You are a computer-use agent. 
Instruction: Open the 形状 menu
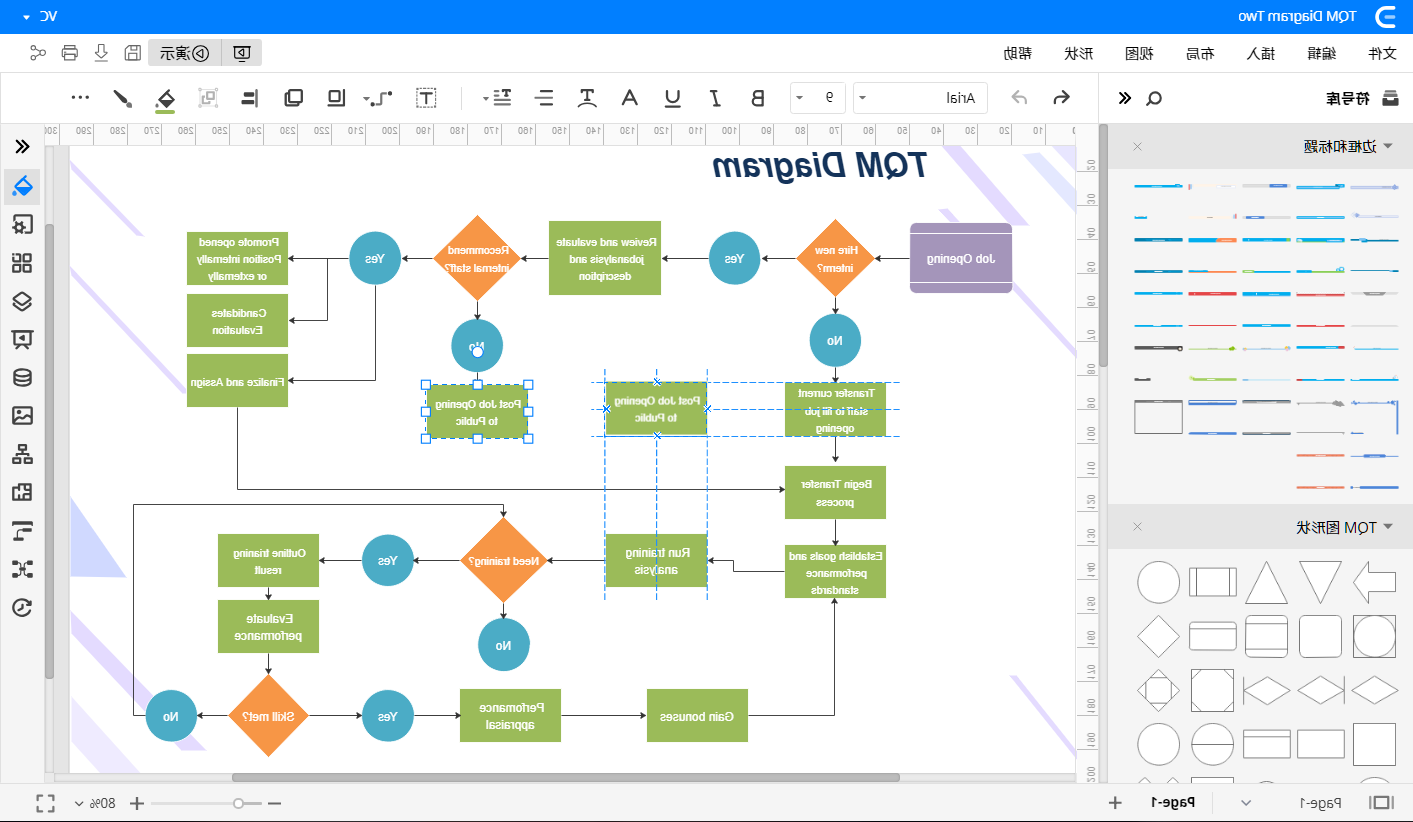click(x=1079, y=53)
